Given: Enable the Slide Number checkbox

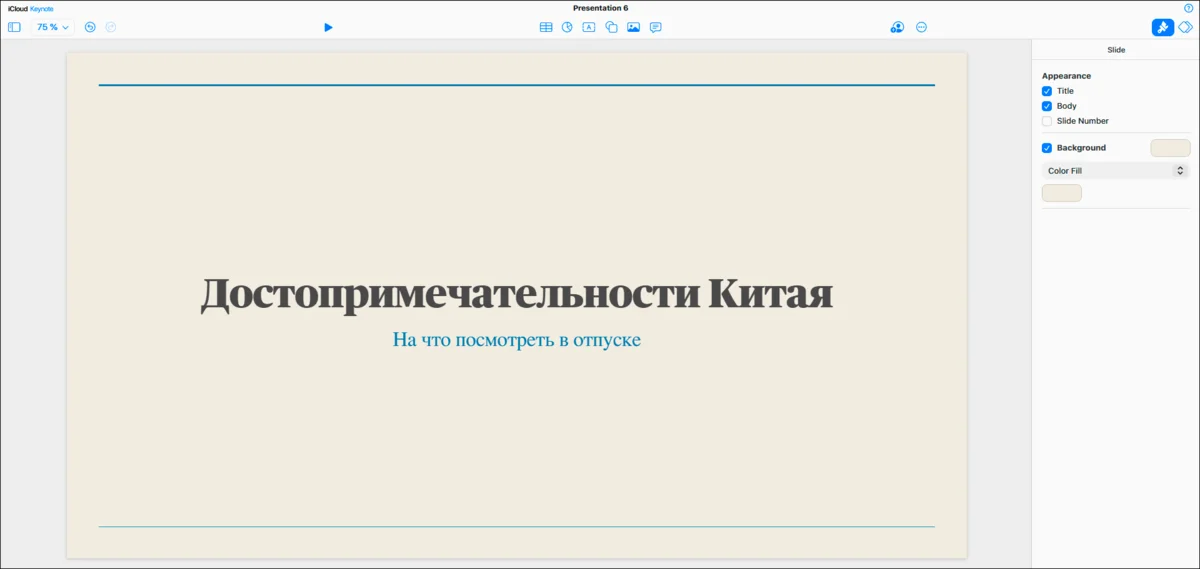Looking at the screenshot, I should [1047, 121].
